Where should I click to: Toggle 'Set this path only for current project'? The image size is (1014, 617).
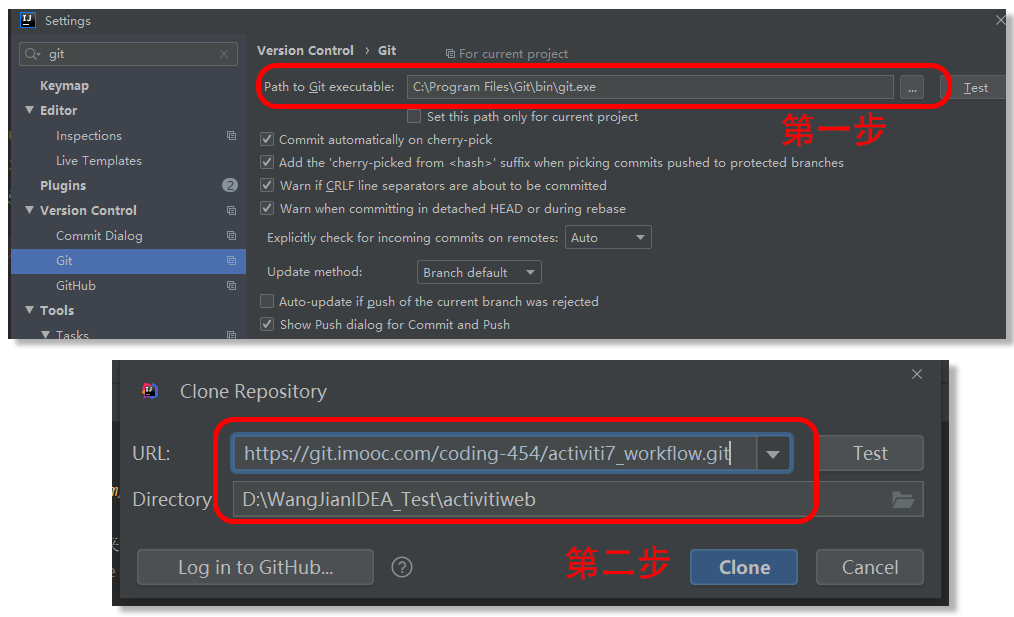coord(414,116)
